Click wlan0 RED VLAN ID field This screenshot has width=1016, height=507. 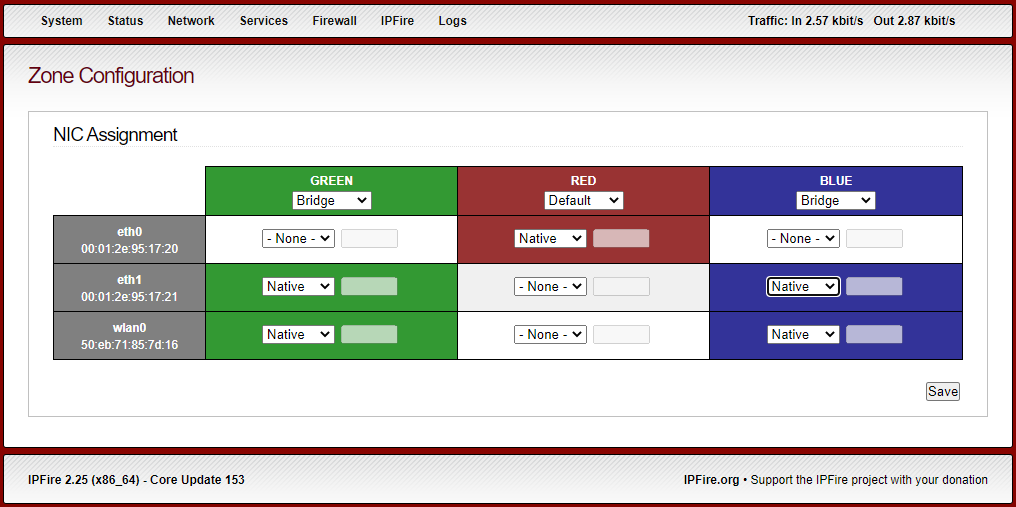coord(621,335)
